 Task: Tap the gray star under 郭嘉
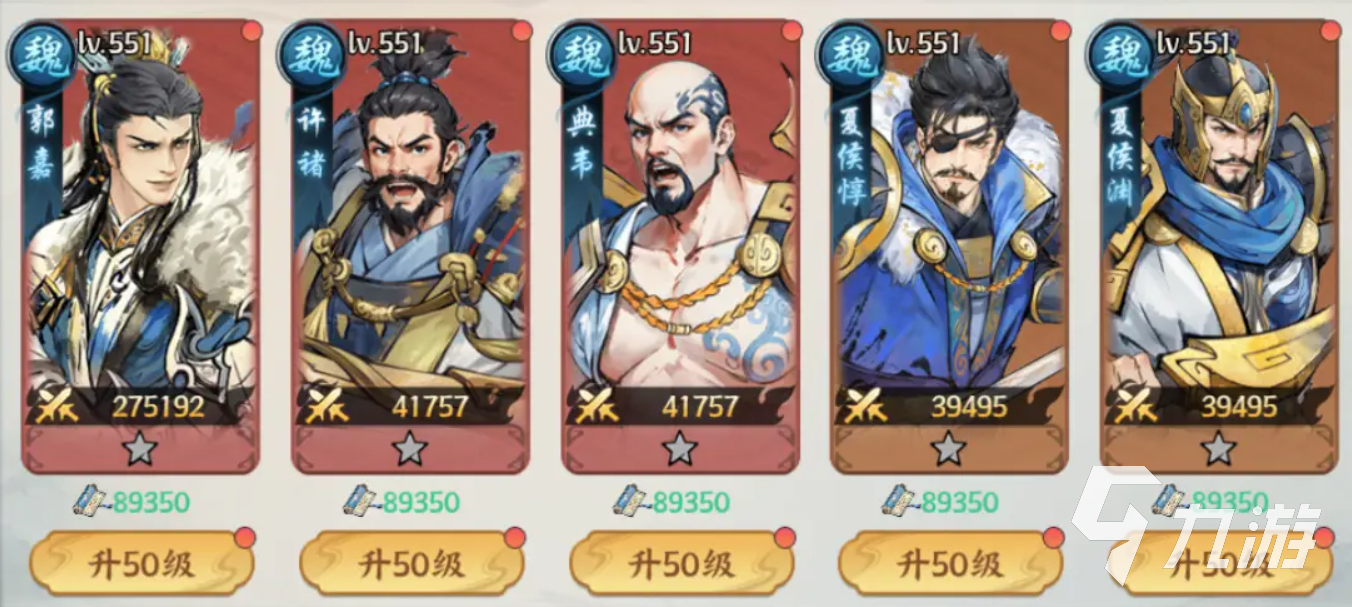coord(140,449)
